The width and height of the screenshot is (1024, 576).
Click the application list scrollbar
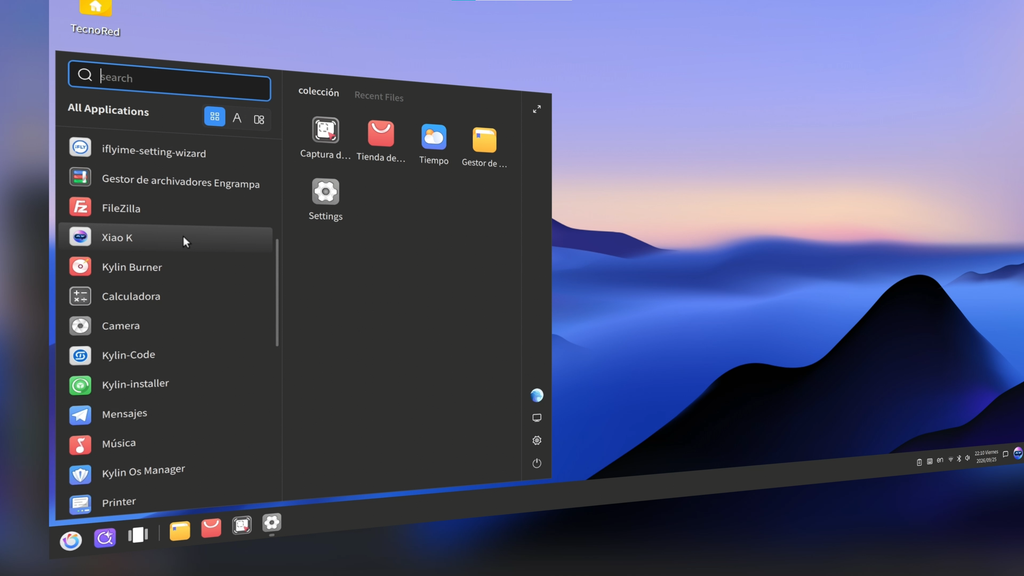click(278, 293)
